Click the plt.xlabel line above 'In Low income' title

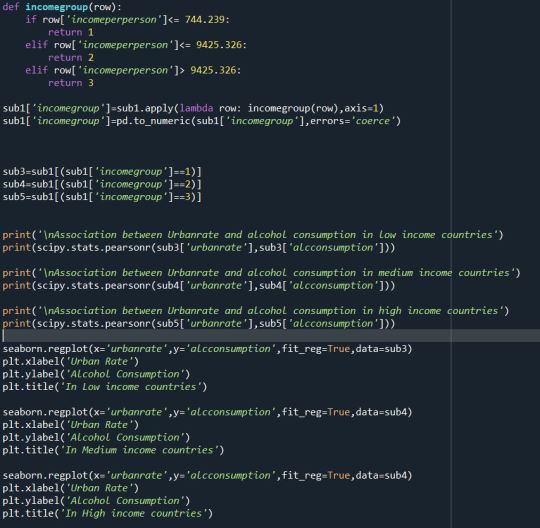tap(71, 362)
